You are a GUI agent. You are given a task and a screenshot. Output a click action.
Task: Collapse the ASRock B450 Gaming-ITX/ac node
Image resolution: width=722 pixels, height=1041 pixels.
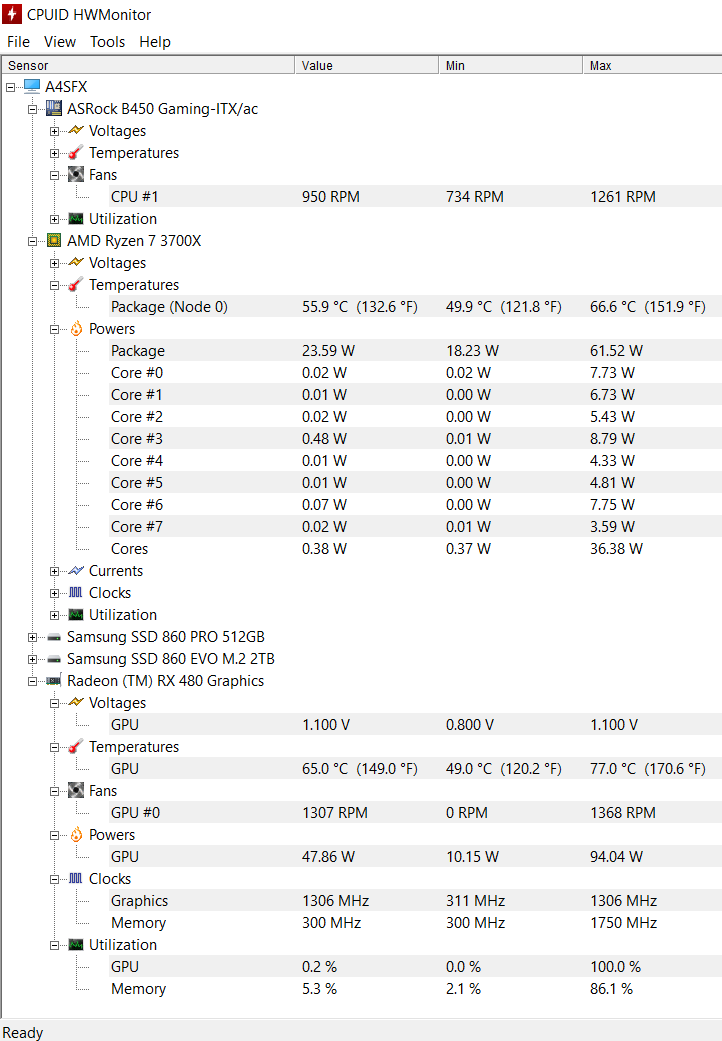pyautogui.click(x=32, y=109)
